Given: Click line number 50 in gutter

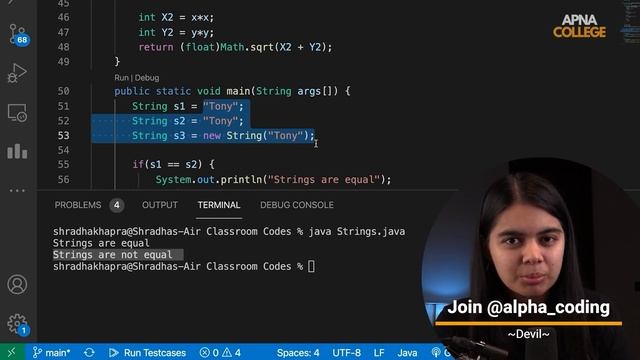Looking at the screenshot, I should (63, 91).
